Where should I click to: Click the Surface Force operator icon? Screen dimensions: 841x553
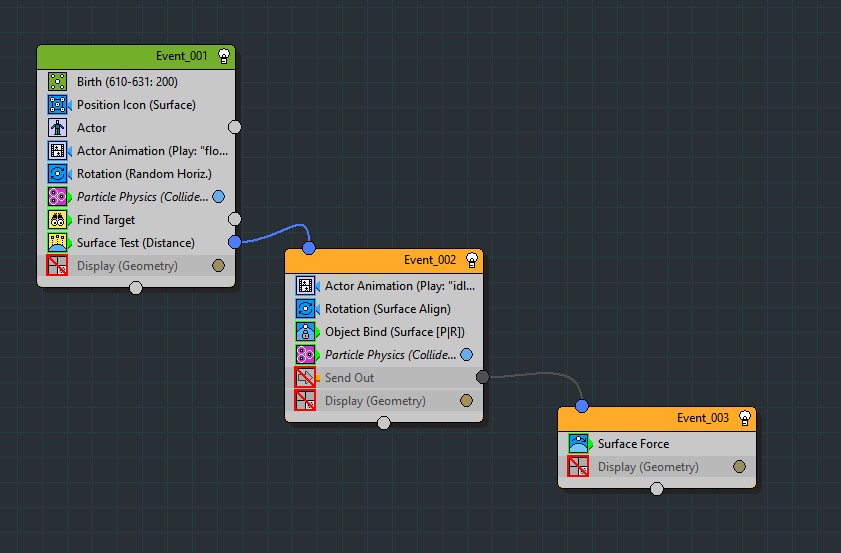click(578, 444)
